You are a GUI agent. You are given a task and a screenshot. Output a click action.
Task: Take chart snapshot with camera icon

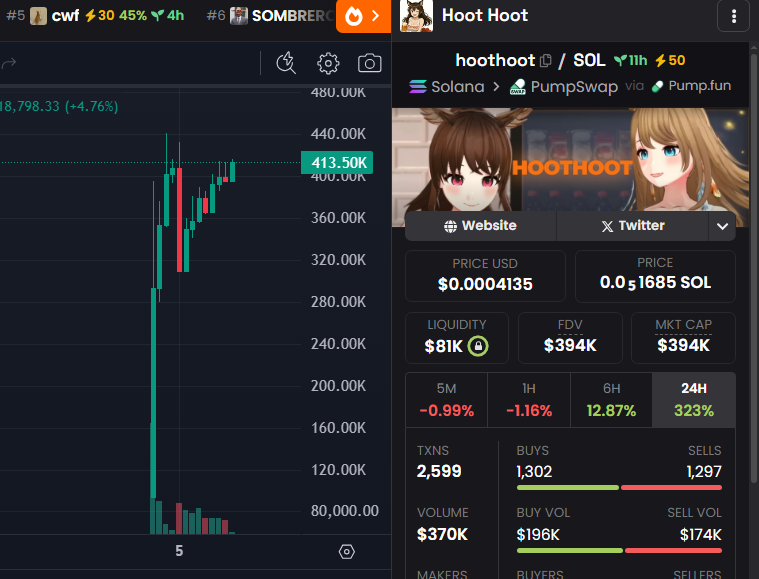pyautogui.click(x=369, y=64)
